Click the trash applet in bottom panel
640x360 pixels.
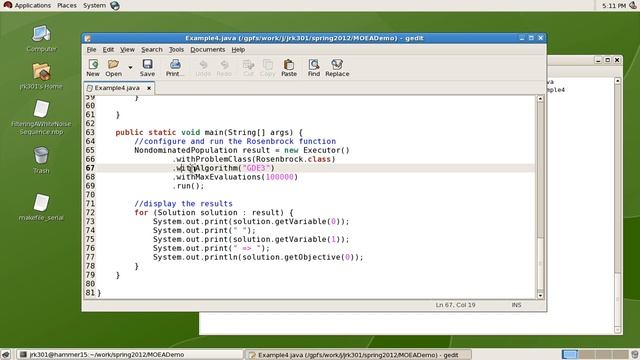635,354
